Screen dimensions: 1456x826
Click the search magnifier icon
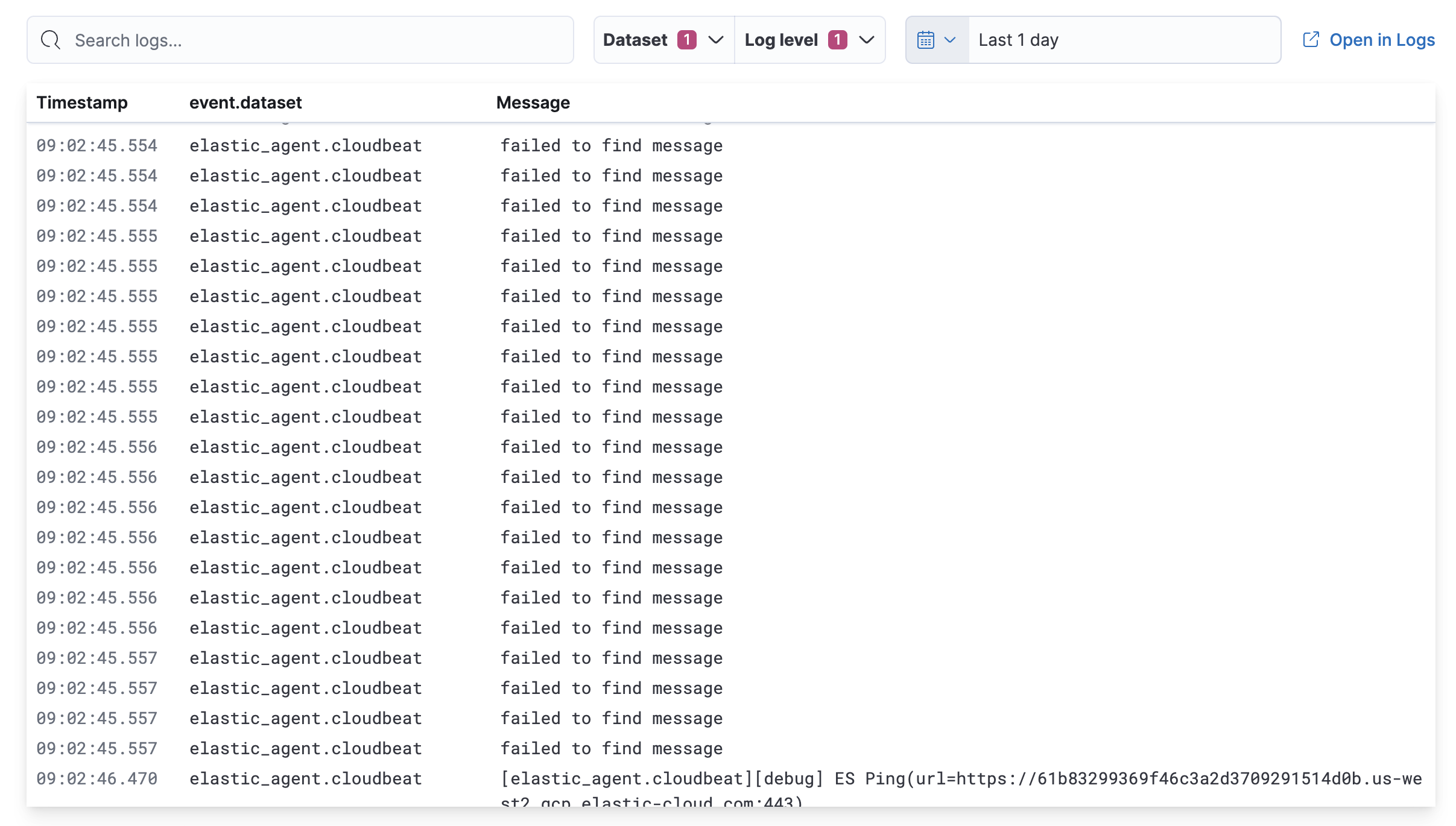tap(51, 39)
